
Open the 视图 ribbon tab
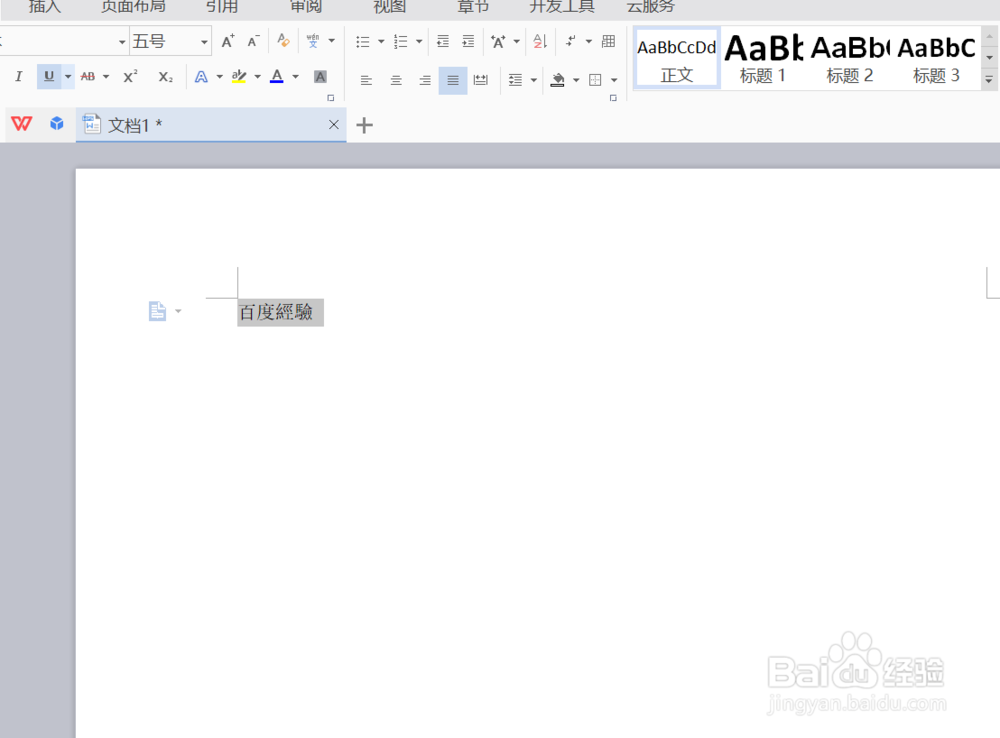(x=390, y=6)
